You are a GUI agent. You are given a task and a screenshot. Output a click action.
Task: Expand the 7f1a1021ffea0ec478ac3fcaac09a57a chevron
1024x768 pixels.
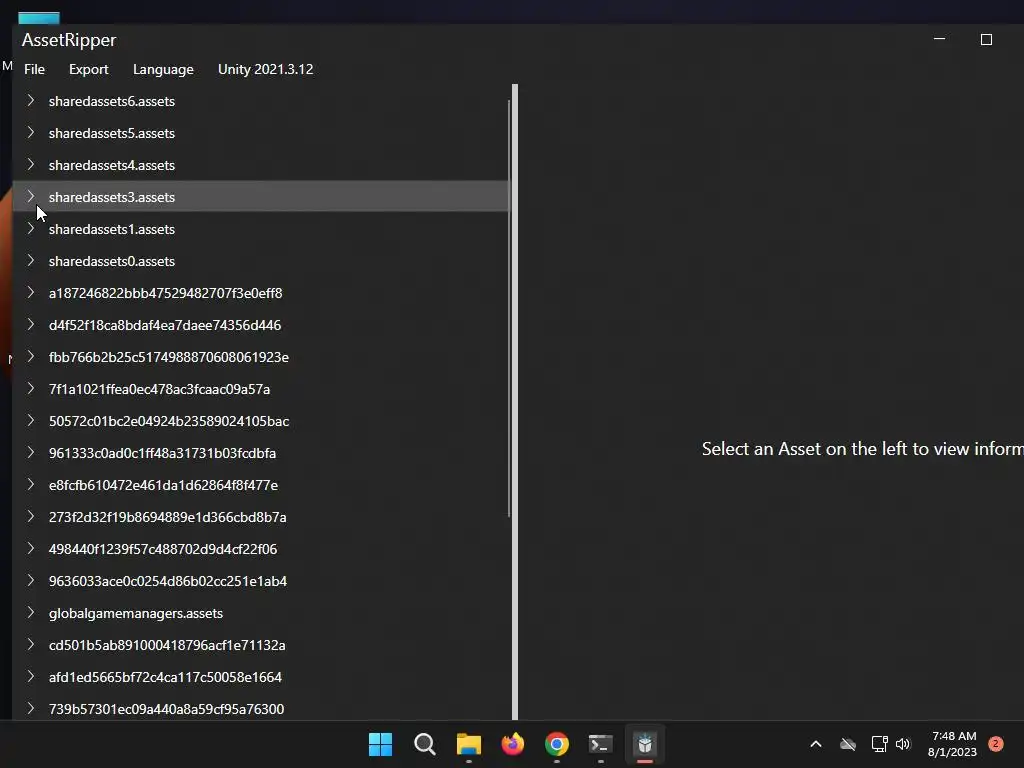[30, 389]
